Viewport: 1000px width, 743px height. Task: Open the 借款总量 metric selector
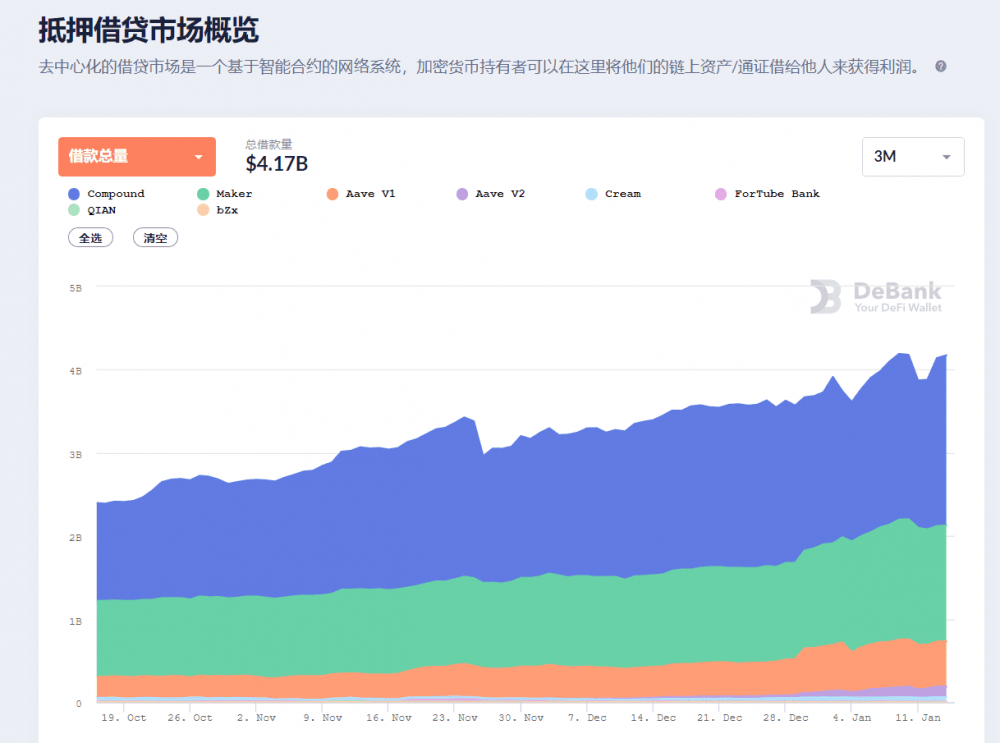(136, 156)
